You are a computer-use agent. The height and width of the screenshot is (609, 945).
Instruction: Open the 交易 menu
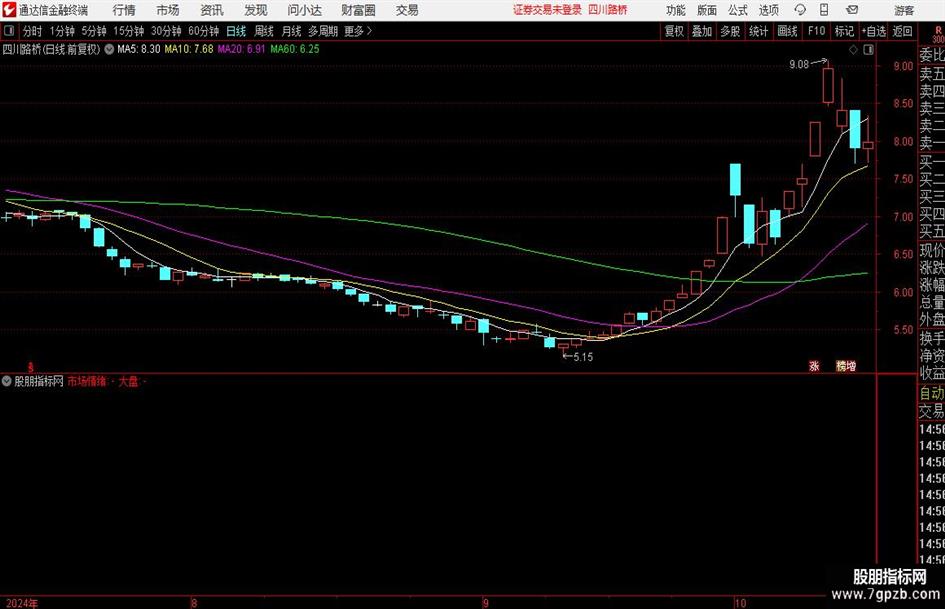[407, 10]
